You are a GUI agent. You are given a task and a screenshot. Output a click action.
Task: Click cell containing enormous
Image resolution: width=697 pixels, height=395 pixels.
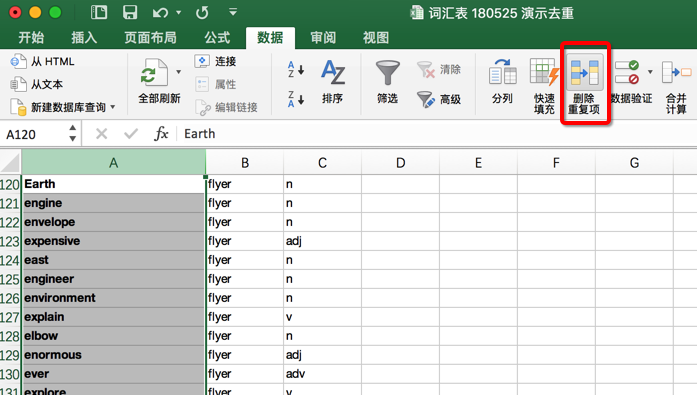pyautogui.click(x=114, y=355)
